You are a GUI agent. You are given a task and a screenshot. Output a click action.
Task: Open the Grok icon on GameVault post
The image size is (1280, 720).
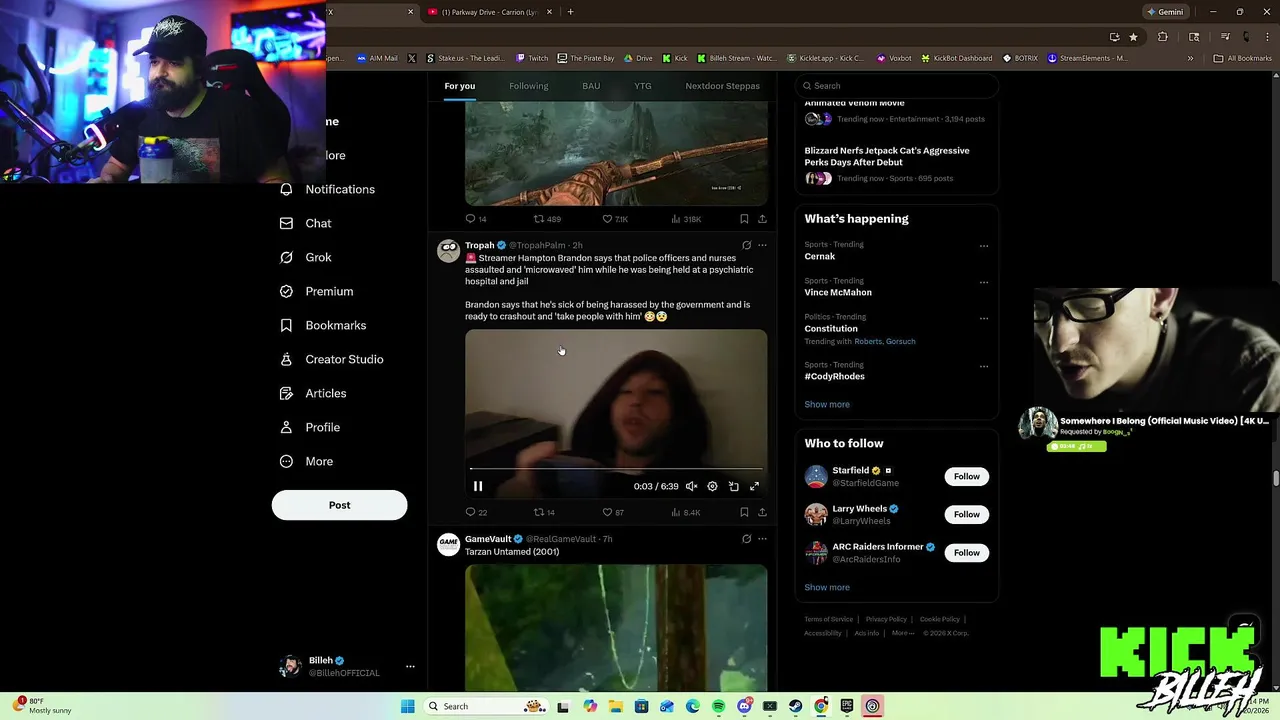click(x=746, y=539)
